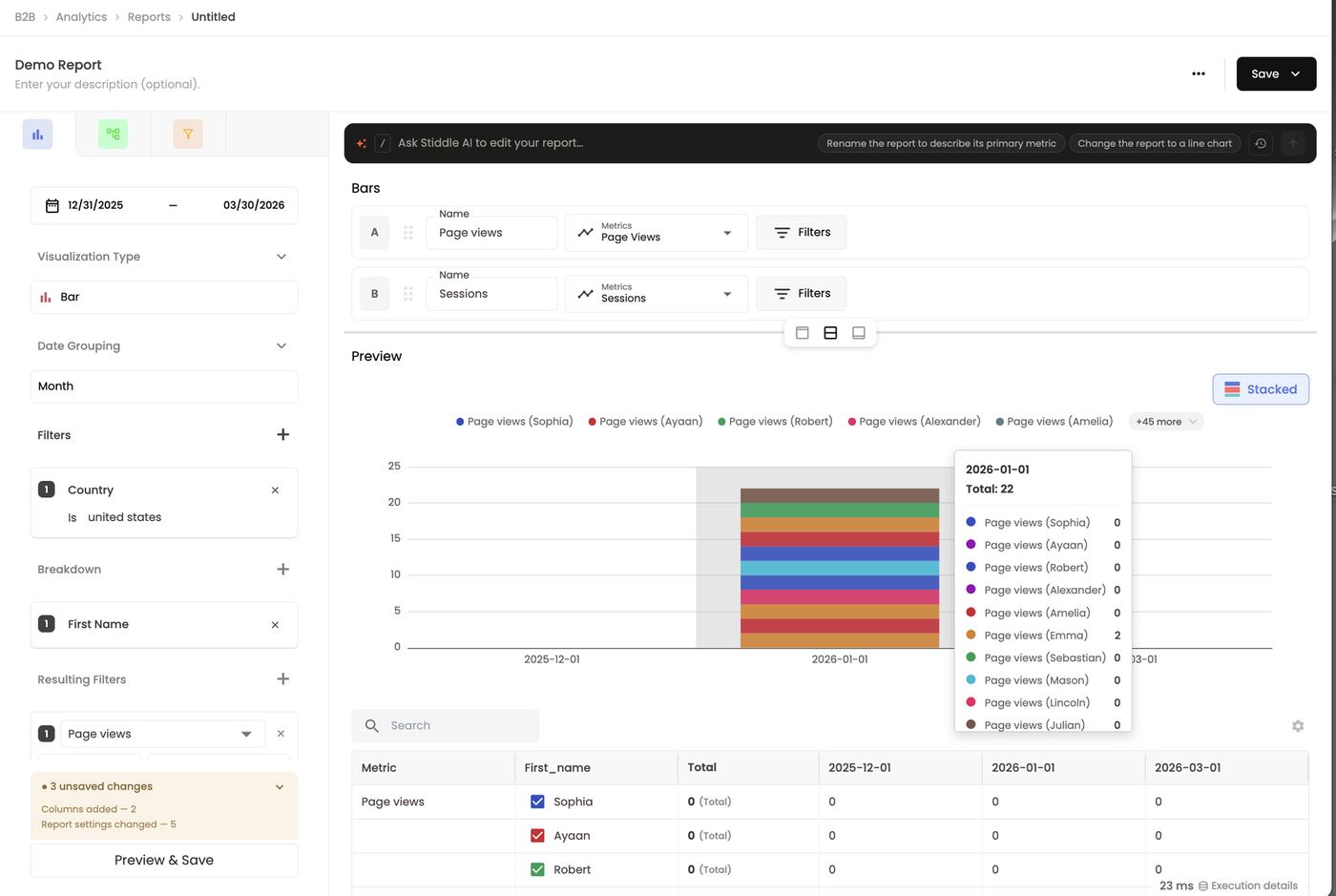The image size is (1336, 896).
Task: Toggle the Stacked chart button
Action: 1261,389
